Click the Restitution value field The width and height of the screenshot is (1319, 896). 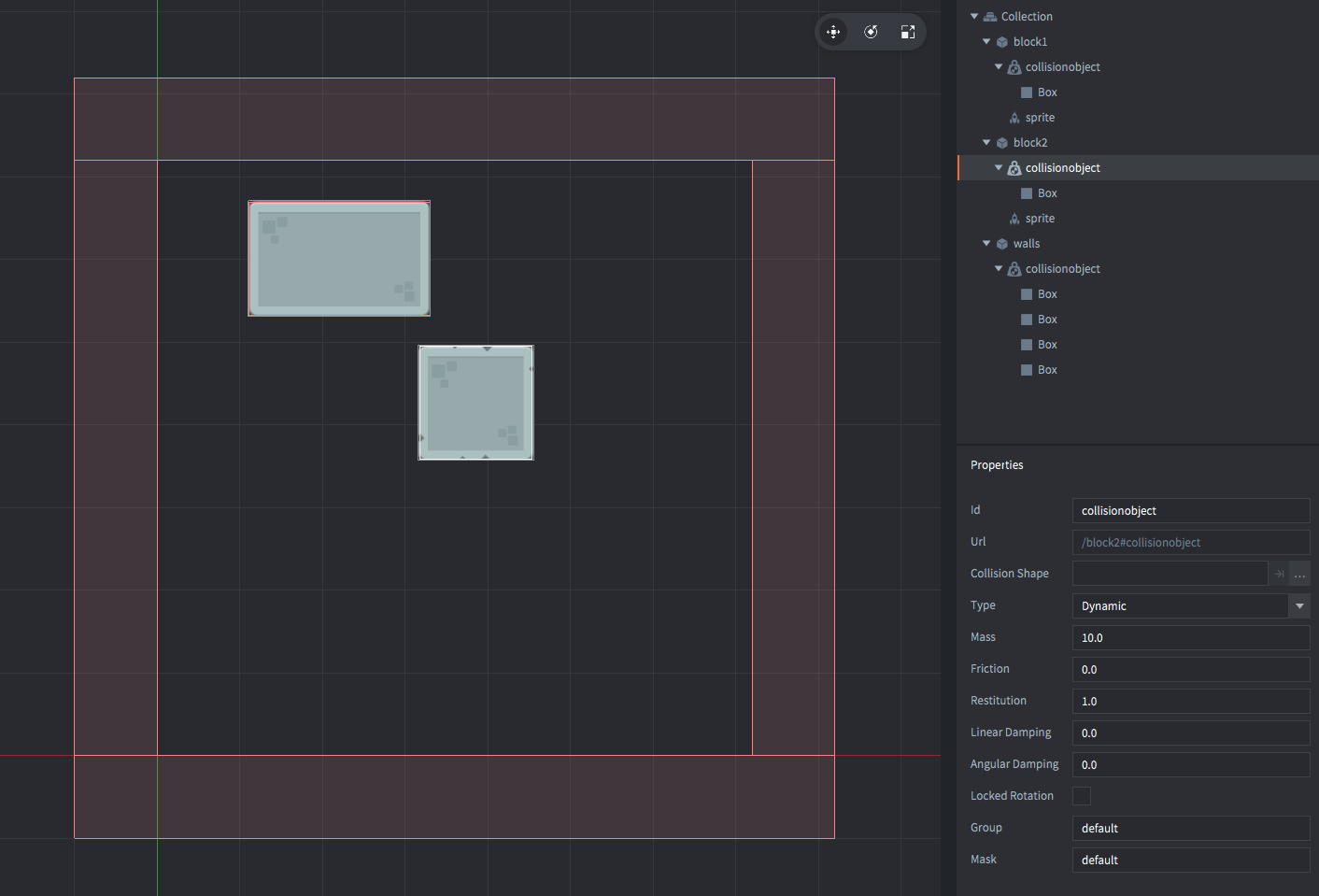(x=1190, y=702)
